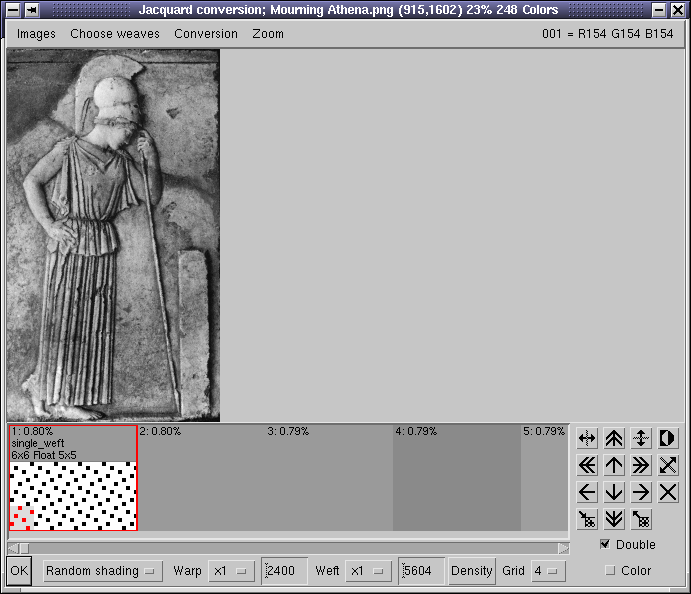Click the single left arrow icon
691x594 pixels.
(x=587, y=492)
